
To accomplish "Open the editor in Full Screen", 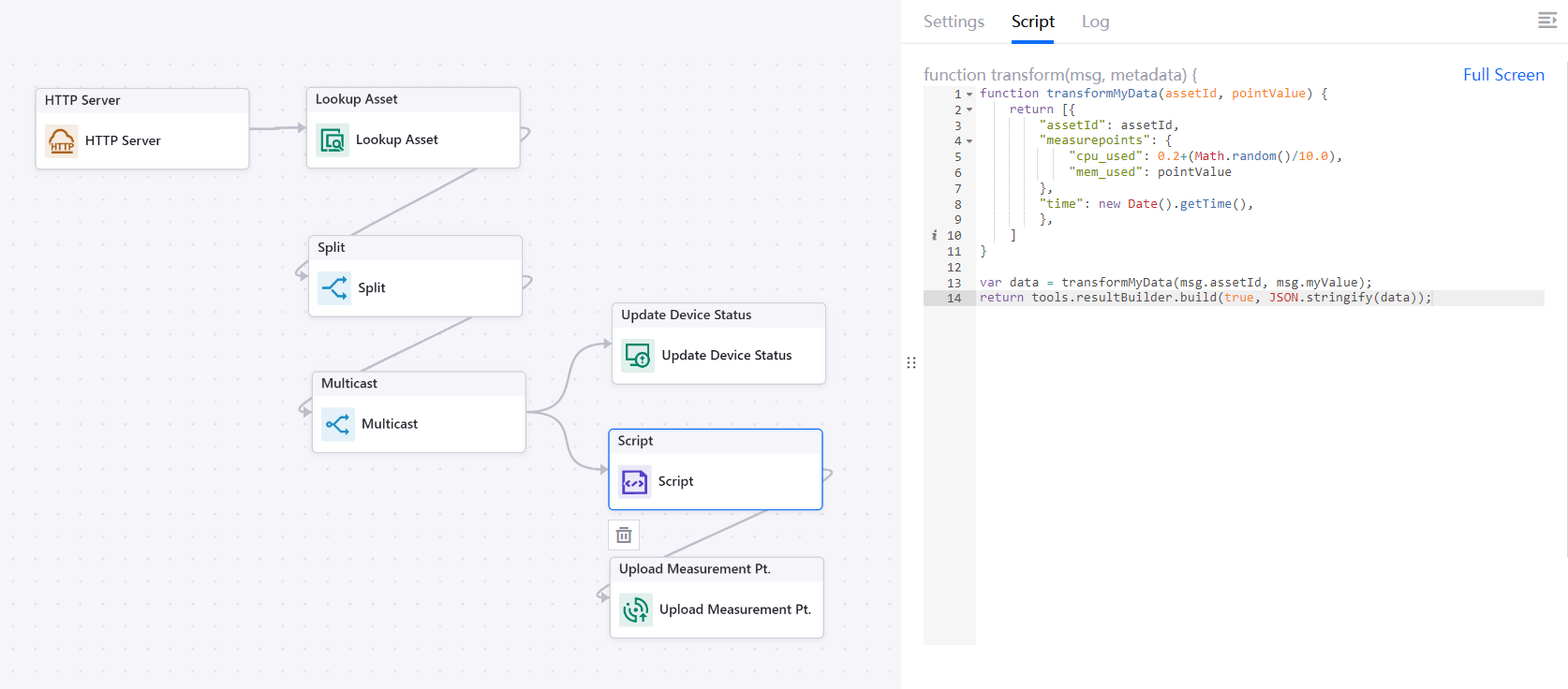I will tap(1503, 75).
